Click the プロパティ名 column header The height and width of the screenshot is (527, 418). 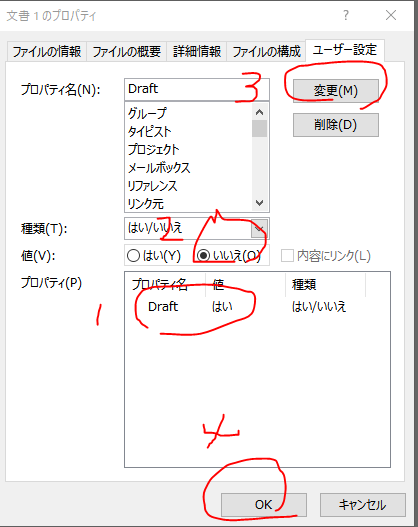point(165,285)
